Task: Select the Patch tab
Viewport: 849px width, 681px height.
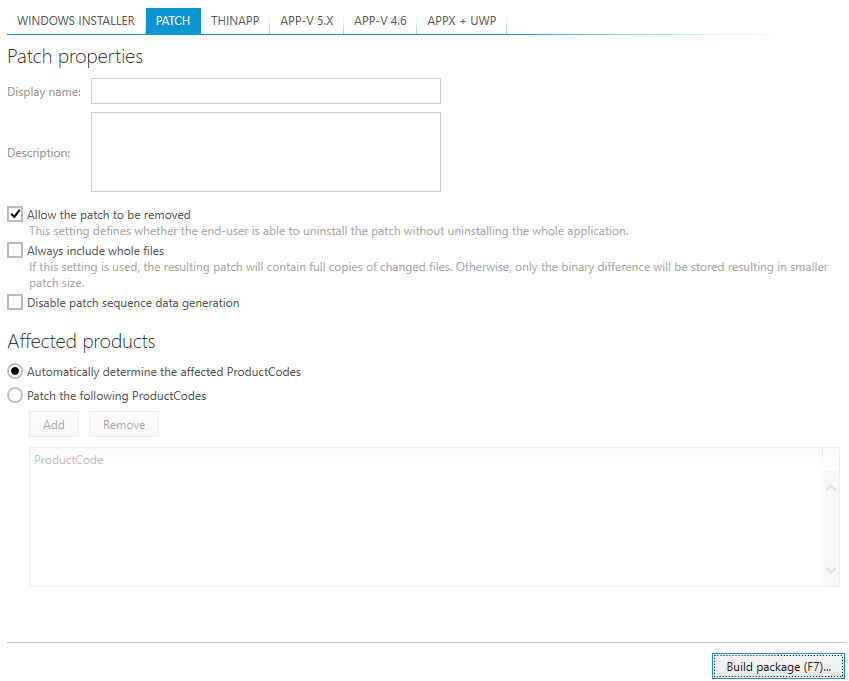Action: click(x=173, y=21)
